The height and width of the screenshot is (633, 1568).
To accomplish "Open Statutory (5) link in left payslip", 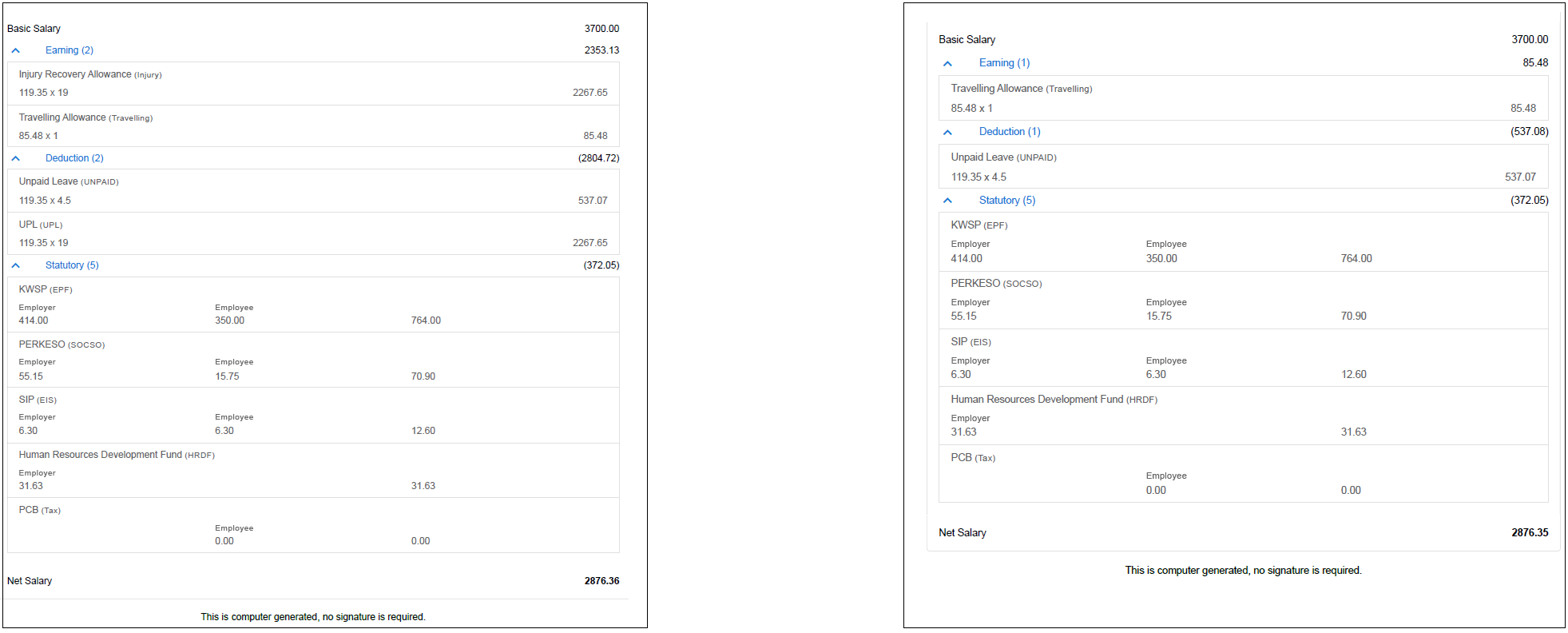I will coord(72,265).
